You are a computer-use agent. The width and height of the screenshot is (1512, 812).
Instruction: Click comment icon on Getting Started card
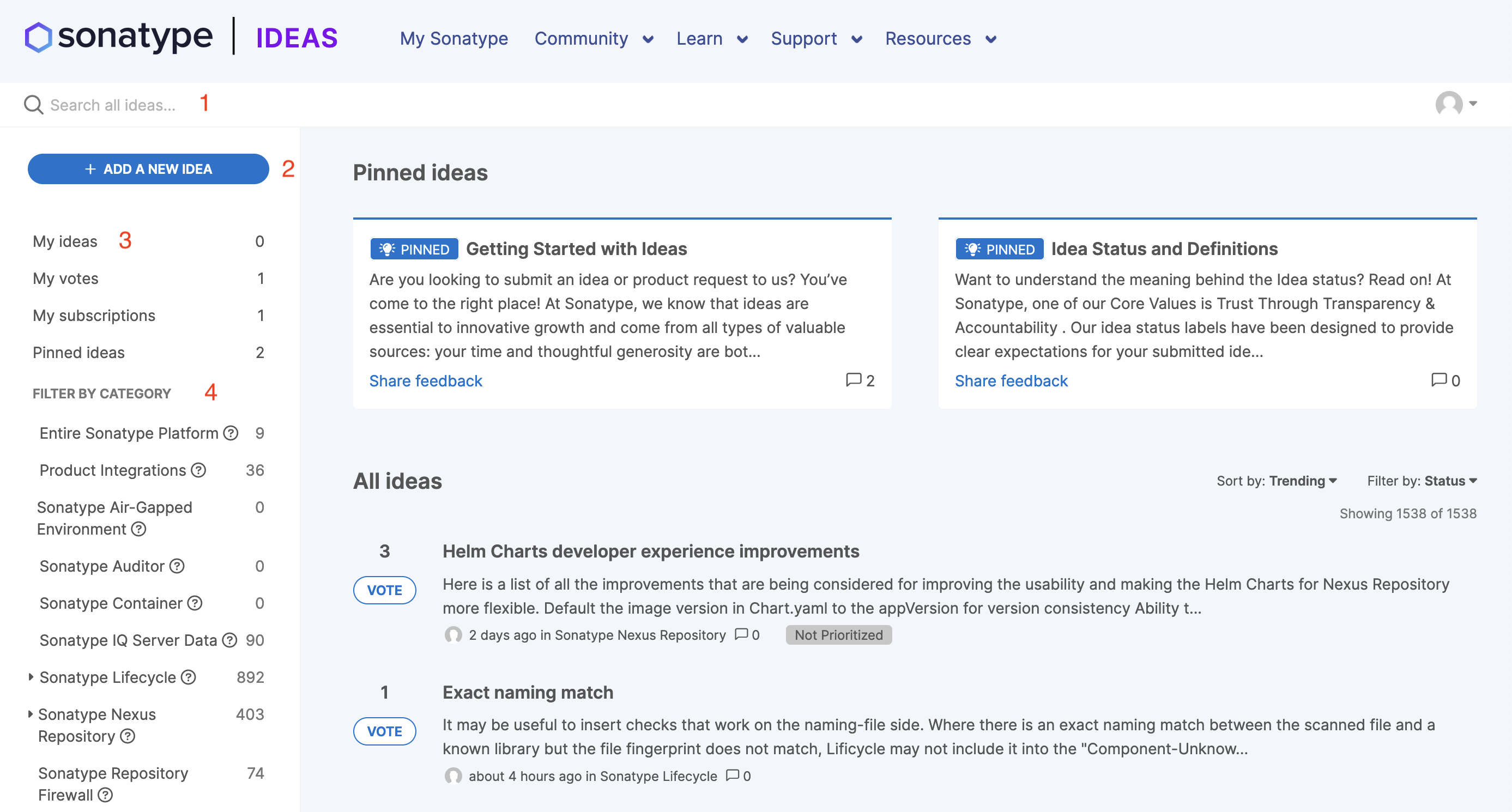click(853, 380)
